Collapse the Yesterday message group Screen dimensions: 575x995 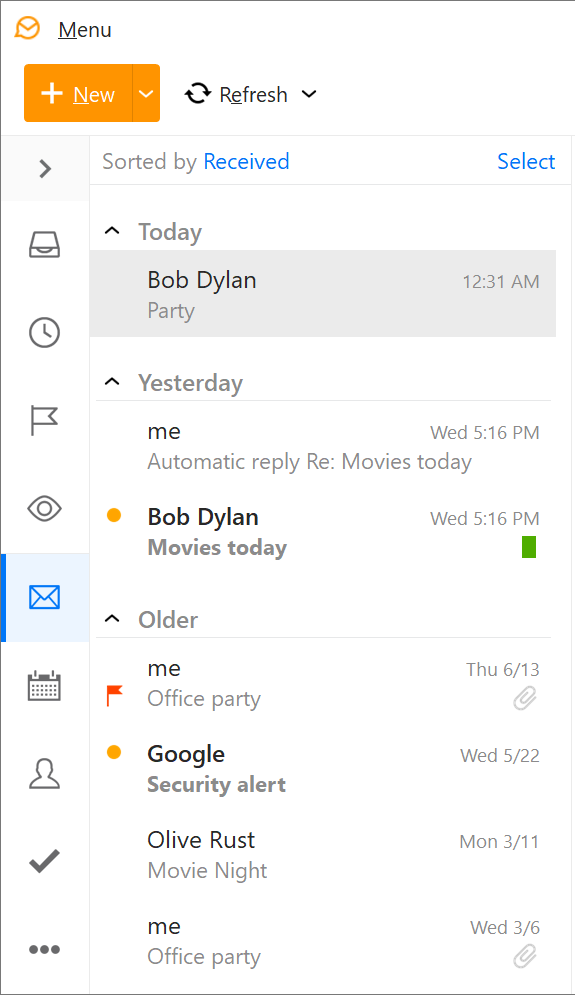point(112,381)
